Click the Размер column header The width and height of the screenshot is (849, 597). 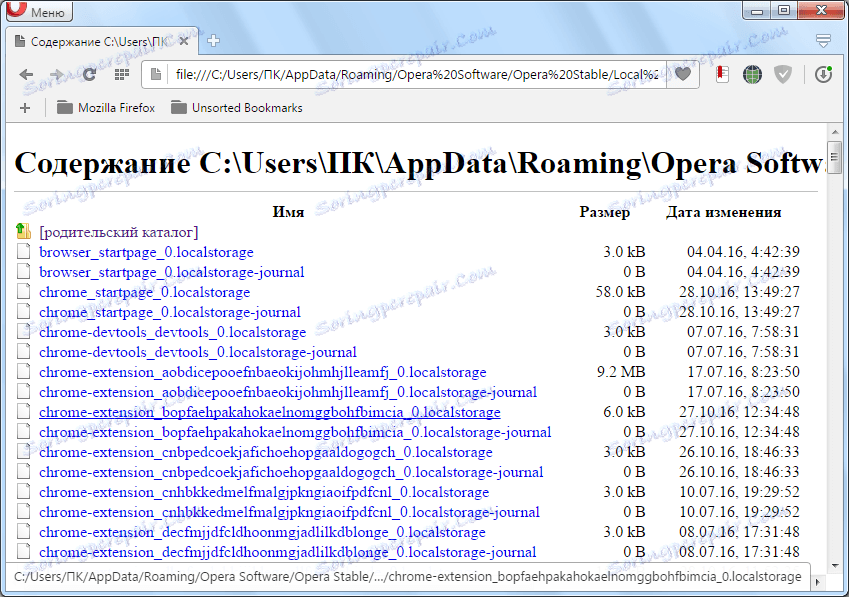point(604,212)
